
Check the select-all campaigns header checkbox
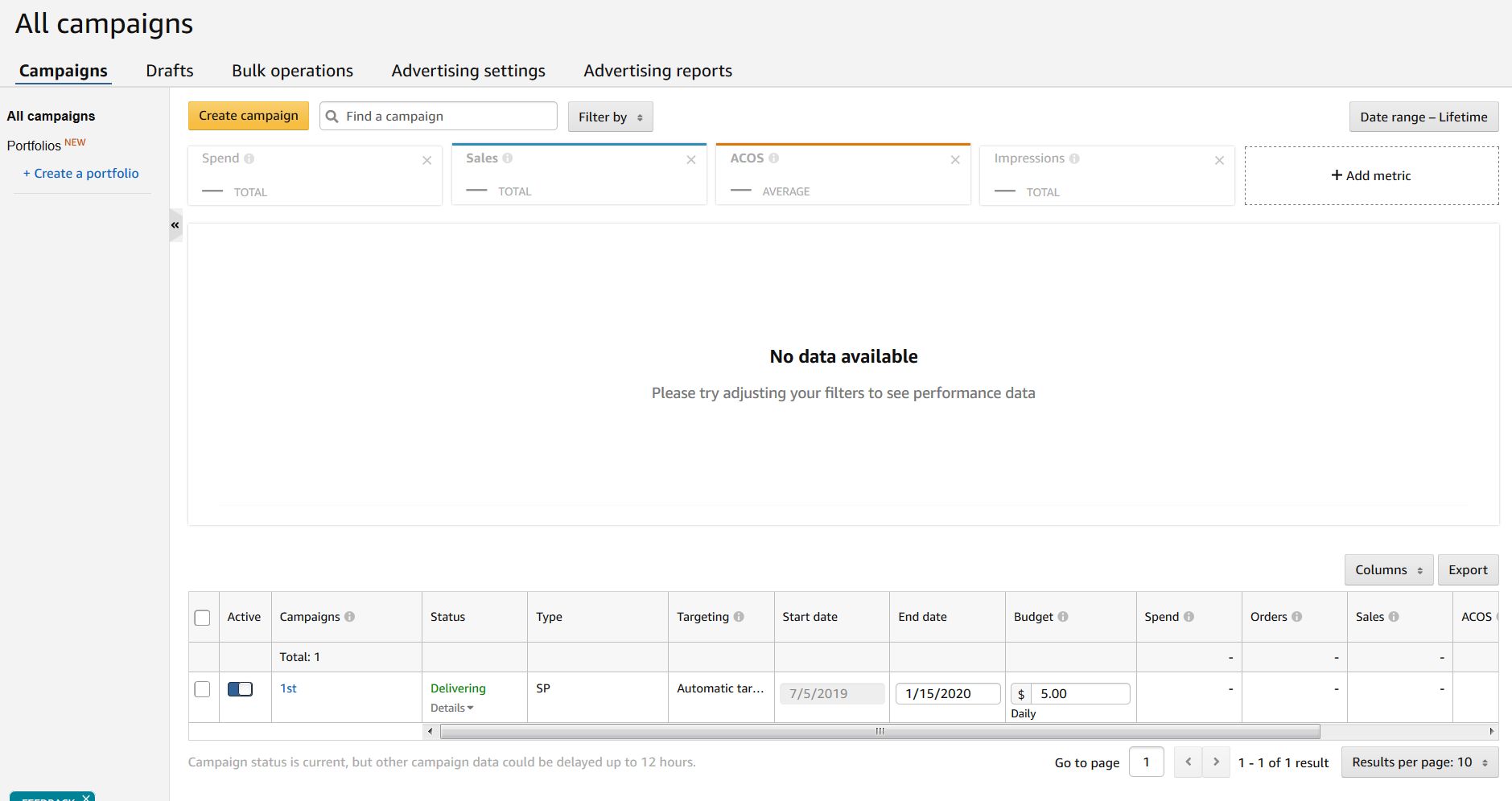tap(203, 618)
